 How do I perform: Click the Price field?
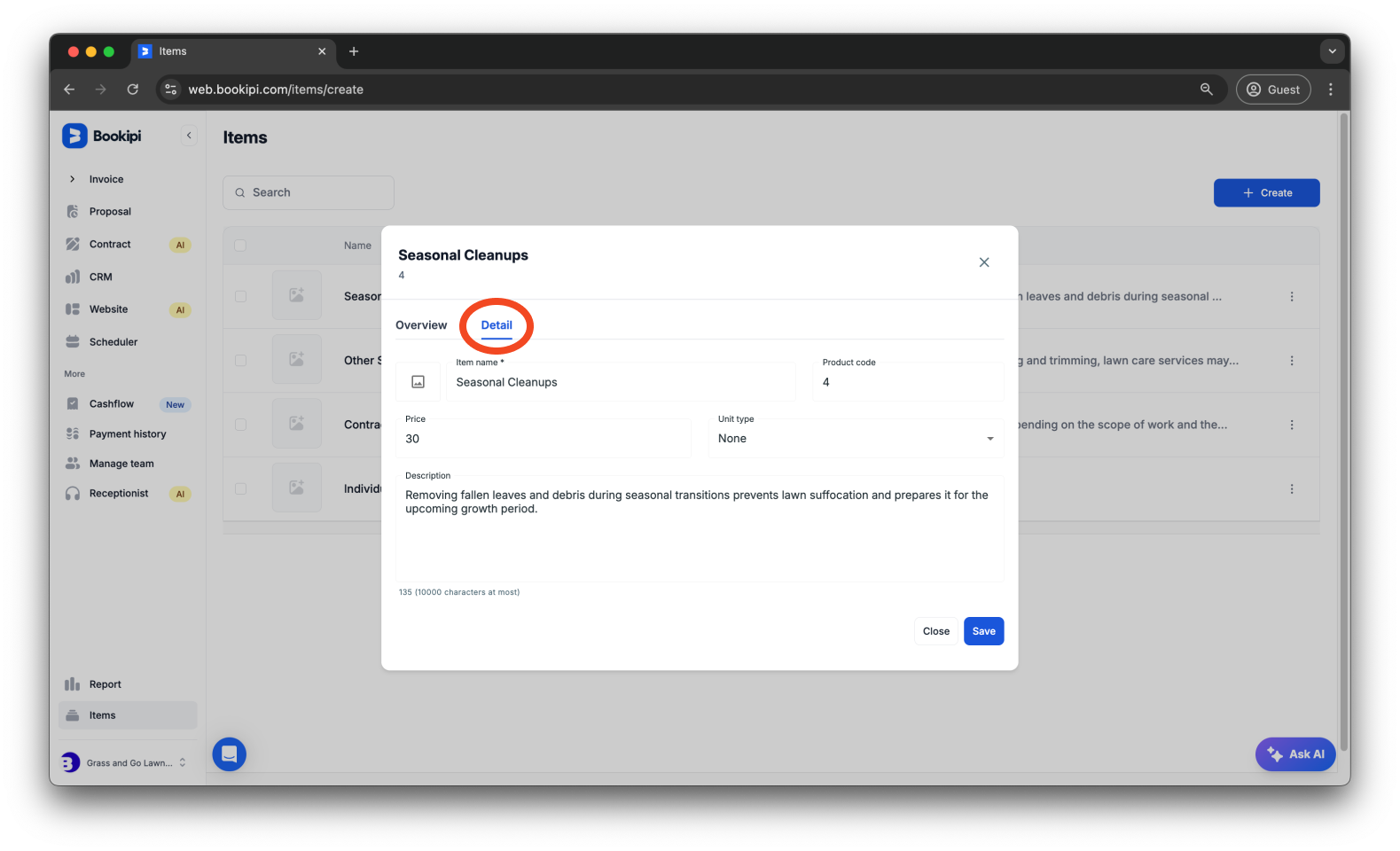[x=544, y=439]
